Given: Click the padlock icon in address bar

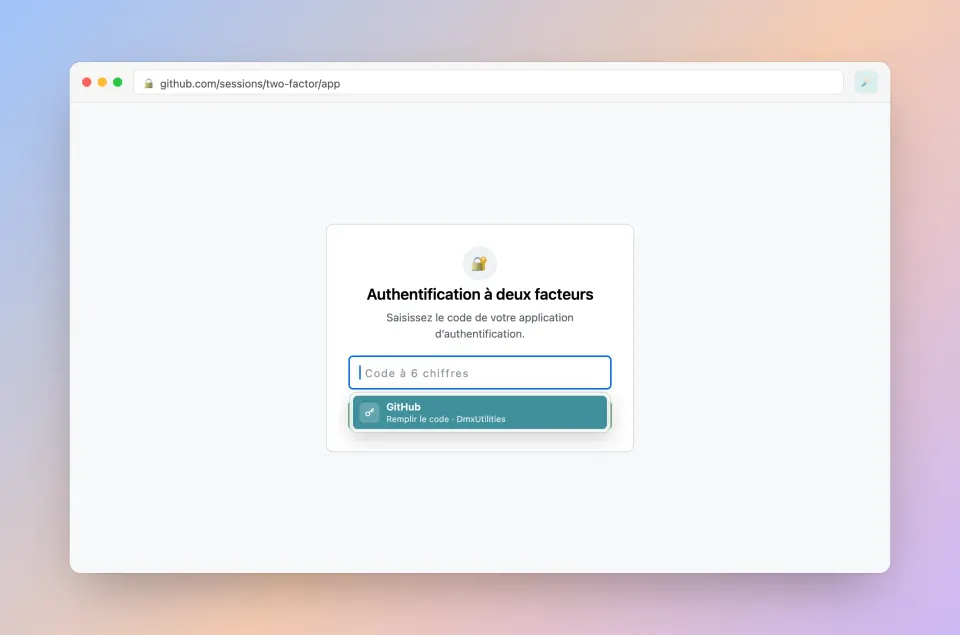Looking at the screenshot, I should click(x=148, y=83).
